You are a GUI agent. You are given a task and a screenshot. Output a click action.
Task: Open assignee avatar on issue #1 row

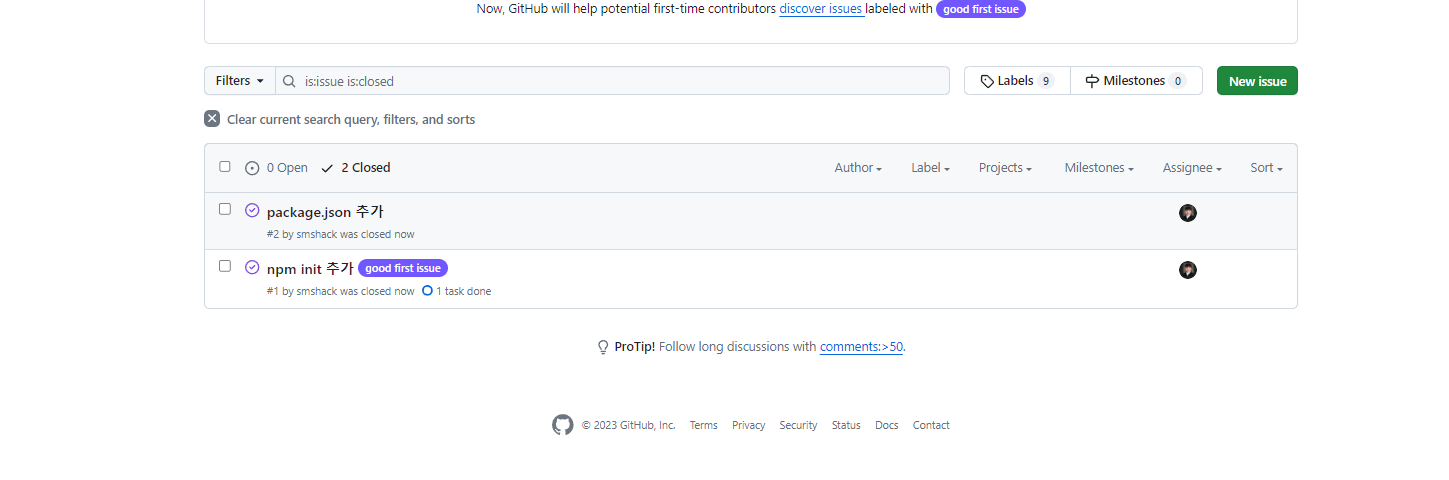(1188, 270)
